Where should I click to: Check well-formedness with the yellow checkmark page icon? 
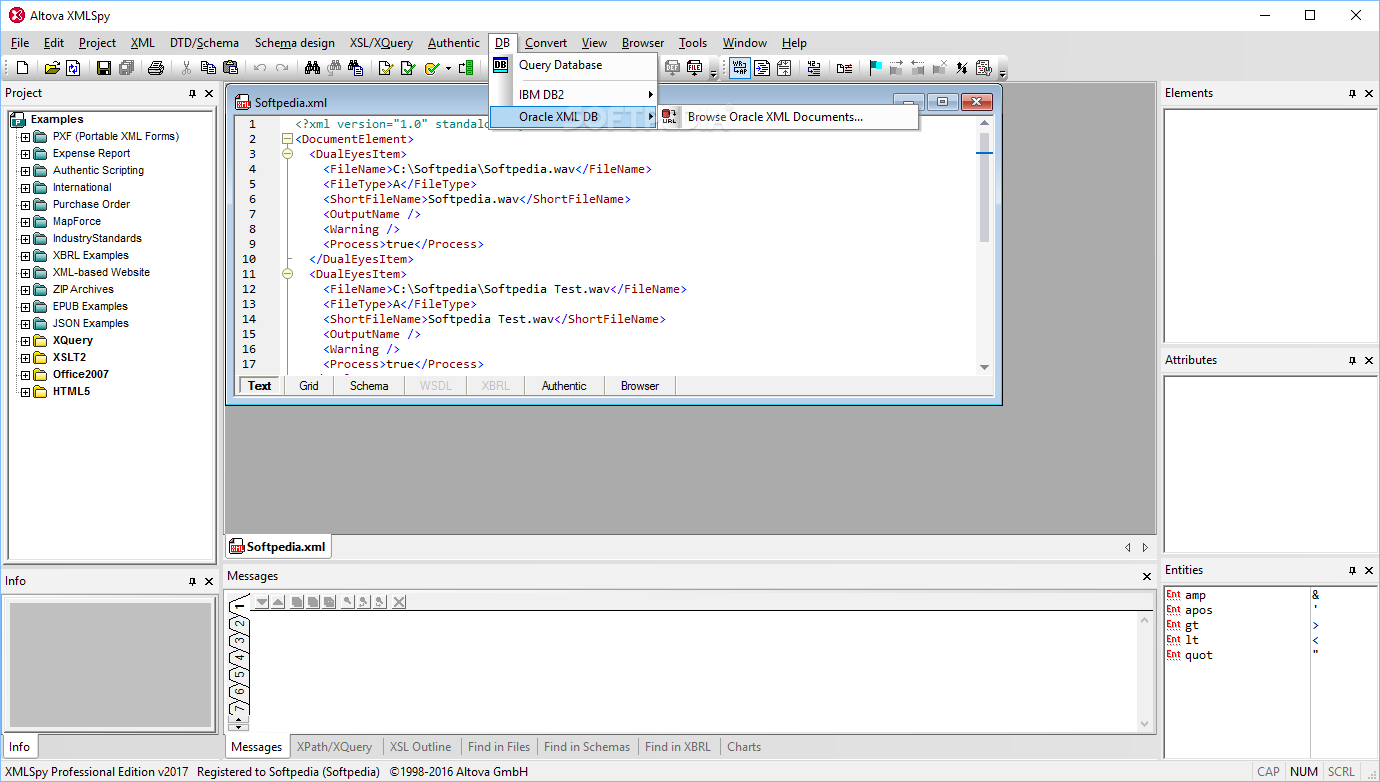point(385,68)
